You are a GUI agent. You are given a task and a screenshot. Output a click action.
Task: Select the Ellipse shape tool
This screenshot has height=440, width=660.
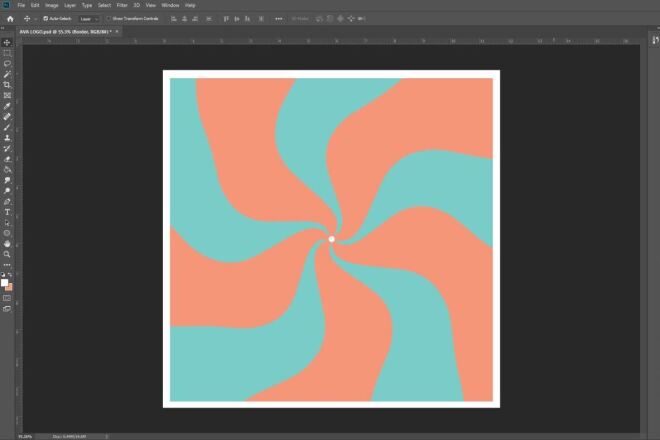pyautogui.click(x=7, y=233)
